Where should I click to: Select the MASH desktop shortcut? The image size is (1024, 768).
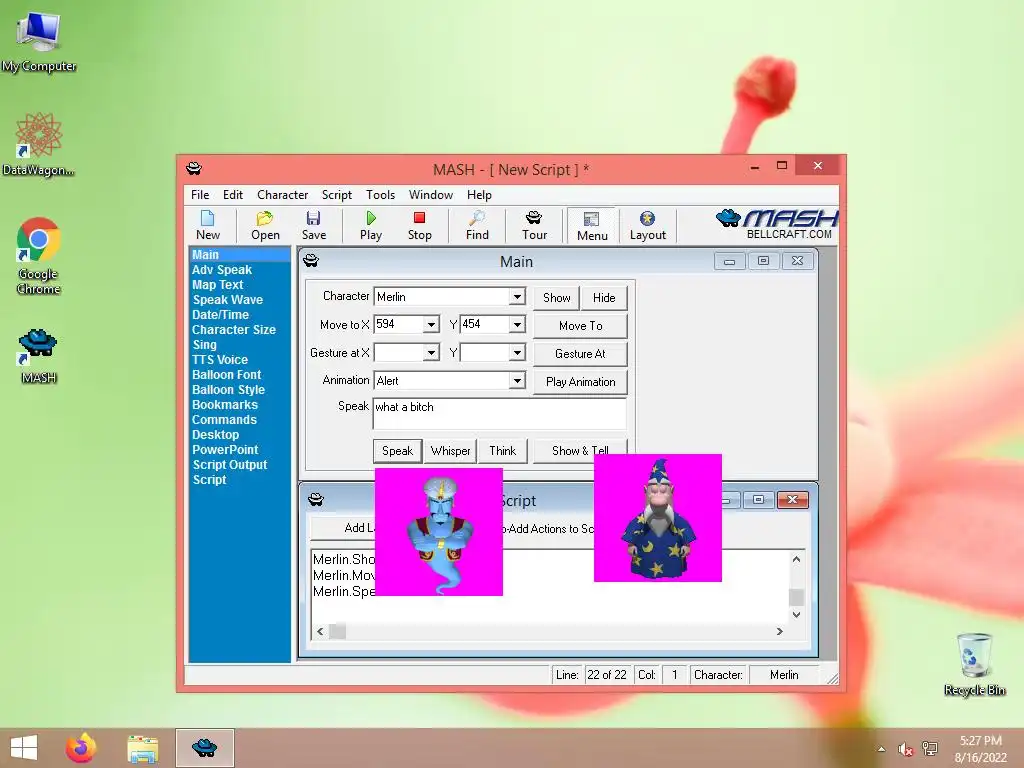tap(39, 356)
